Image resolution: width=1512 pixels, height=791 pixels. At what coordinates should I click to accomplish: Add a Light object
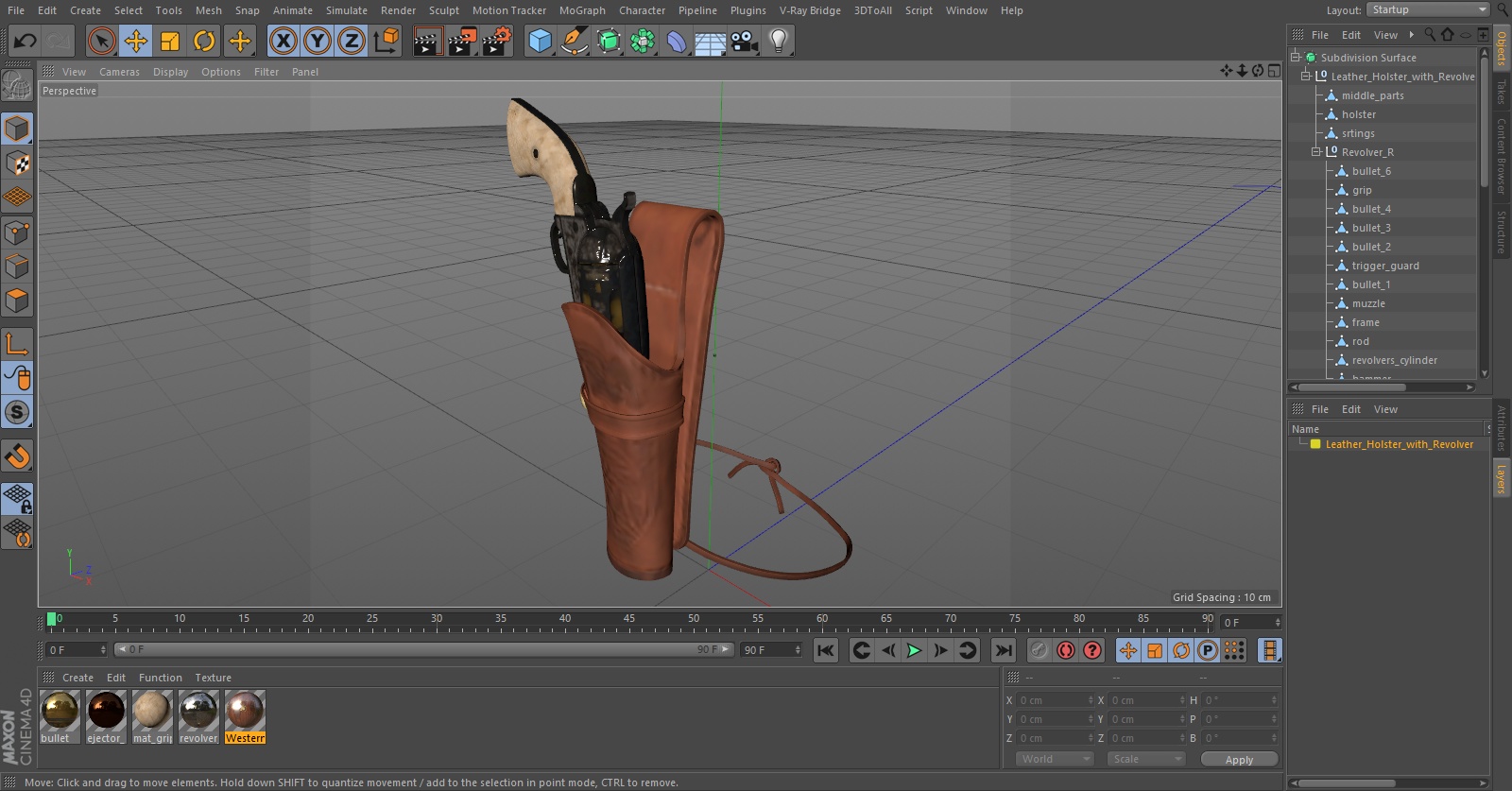[x=779, y=41]
